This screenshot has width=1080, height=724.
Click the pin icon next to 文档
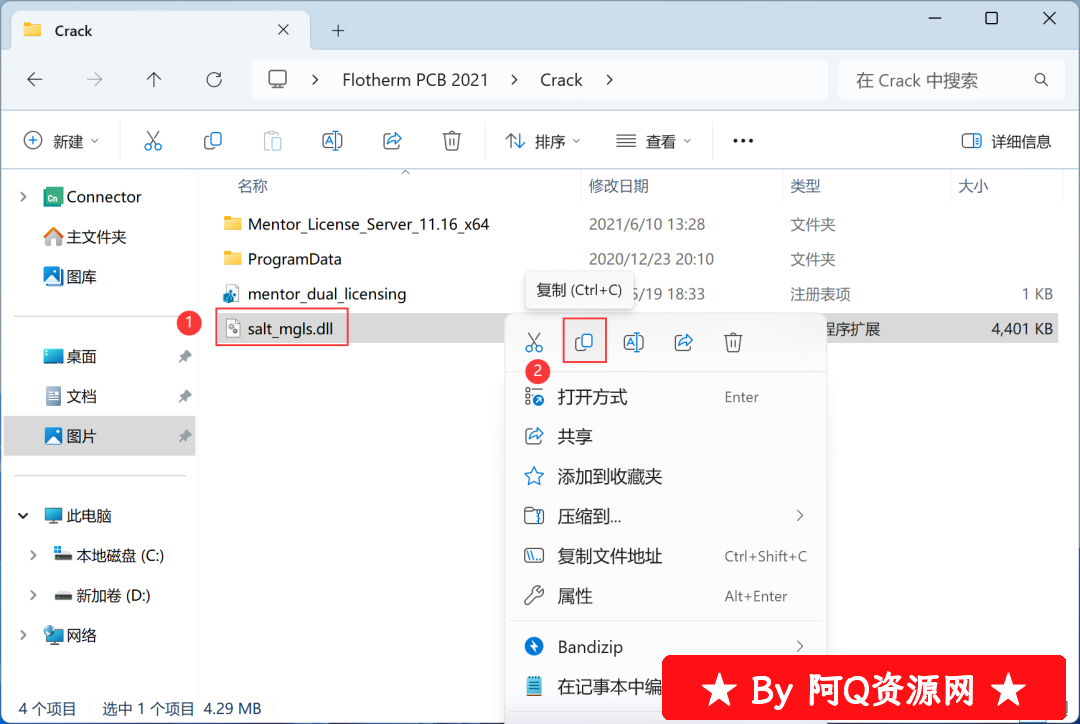(185, 397)
